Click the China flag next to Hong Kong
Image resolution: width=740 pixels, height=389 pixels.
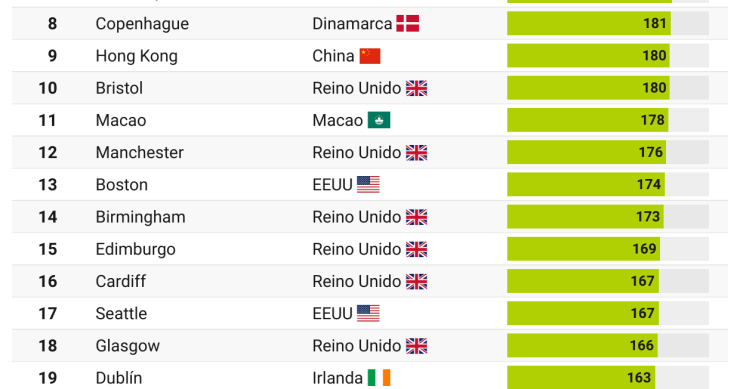[370, 56]
